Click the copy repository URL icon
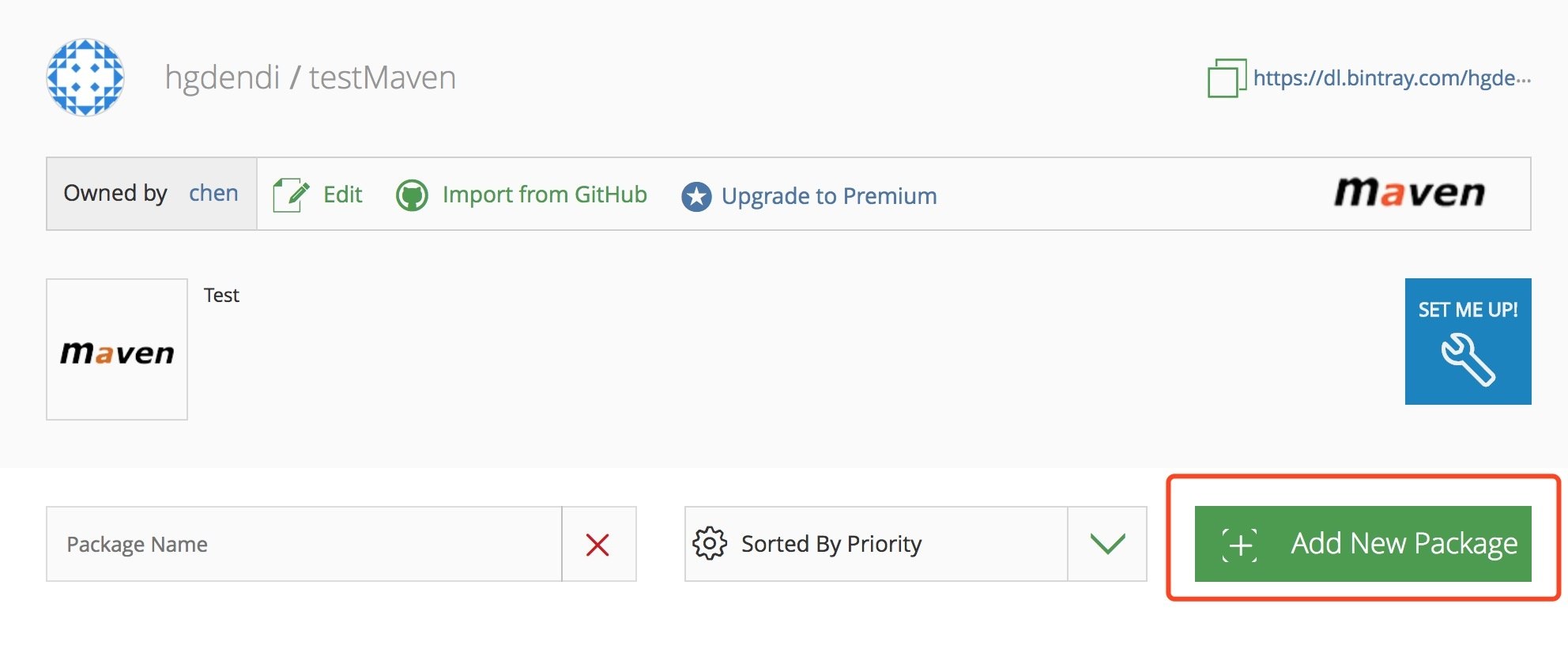 point(1226,78)
